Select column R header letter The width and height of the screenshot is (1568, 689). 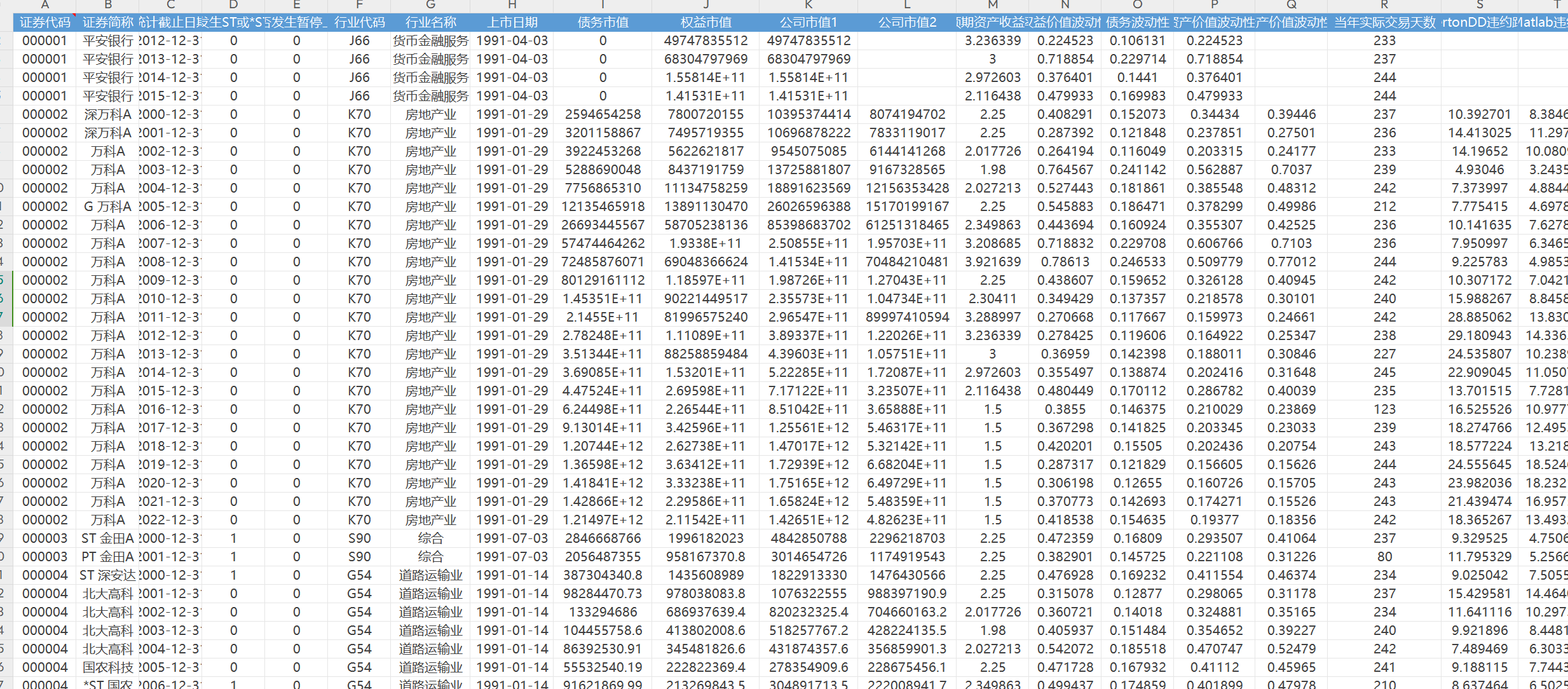click(1384, 5)
